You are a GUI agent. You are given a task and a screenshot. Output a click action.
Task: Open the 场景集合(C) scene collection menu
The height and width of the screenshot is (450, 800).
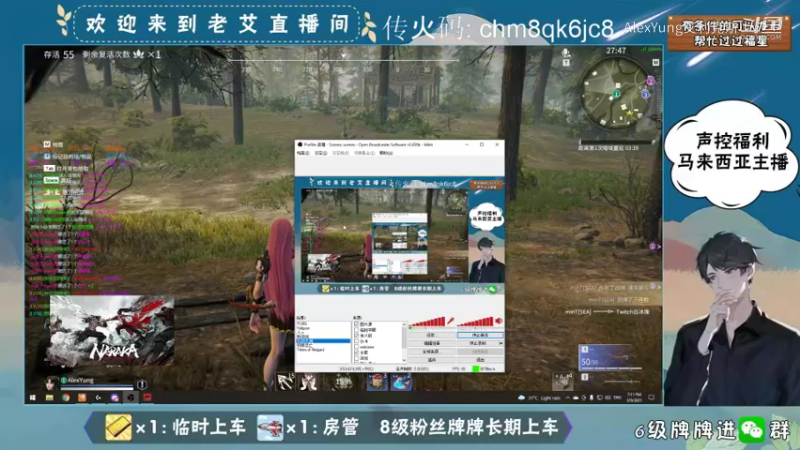(x=364, y=153)
